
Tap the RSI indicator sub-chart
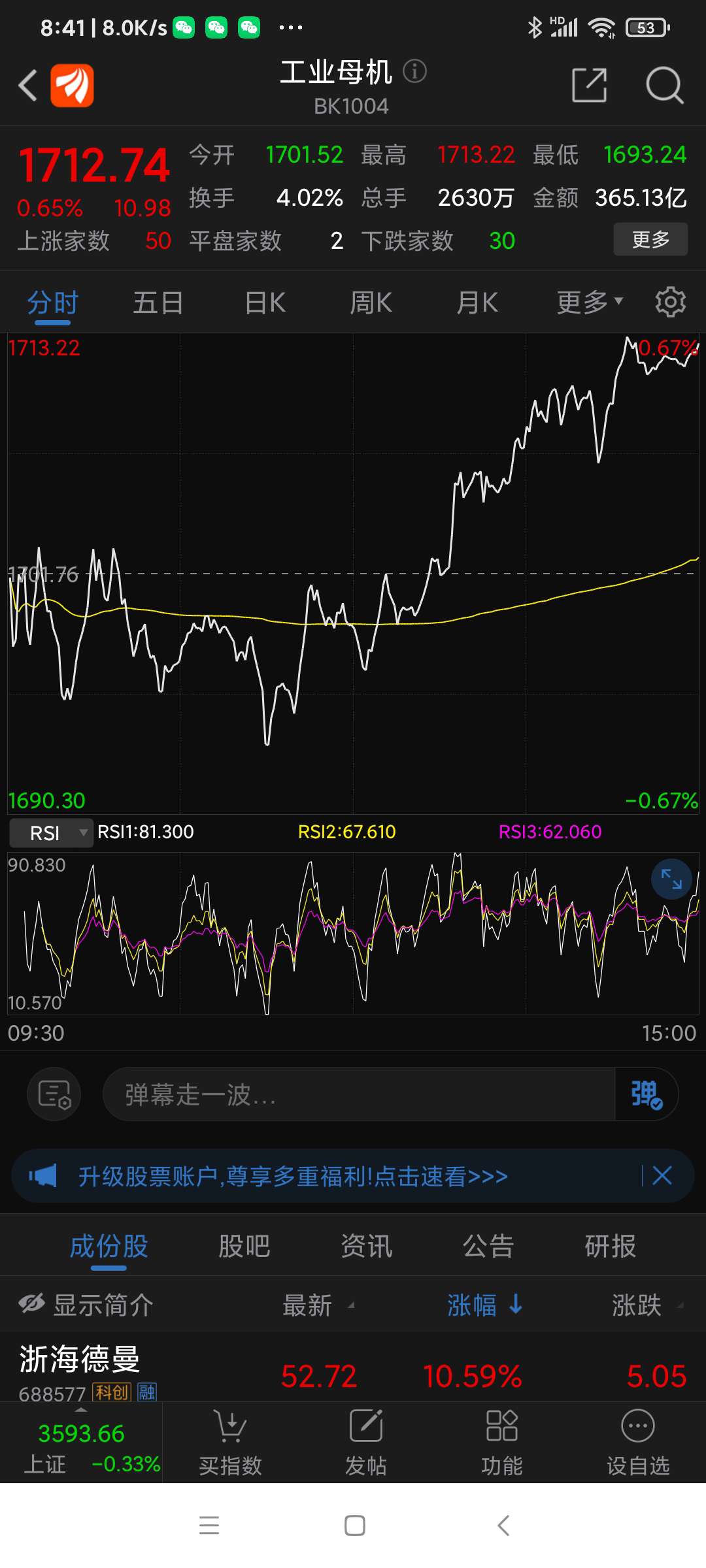pyautogui.click(x=353, y=933)
